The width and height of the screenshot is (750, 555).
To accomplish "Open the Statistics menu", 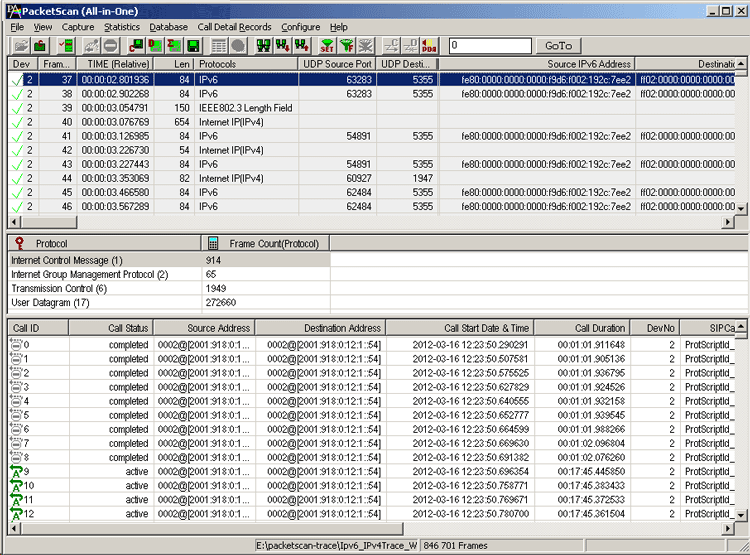I will (x=122, y=27).
